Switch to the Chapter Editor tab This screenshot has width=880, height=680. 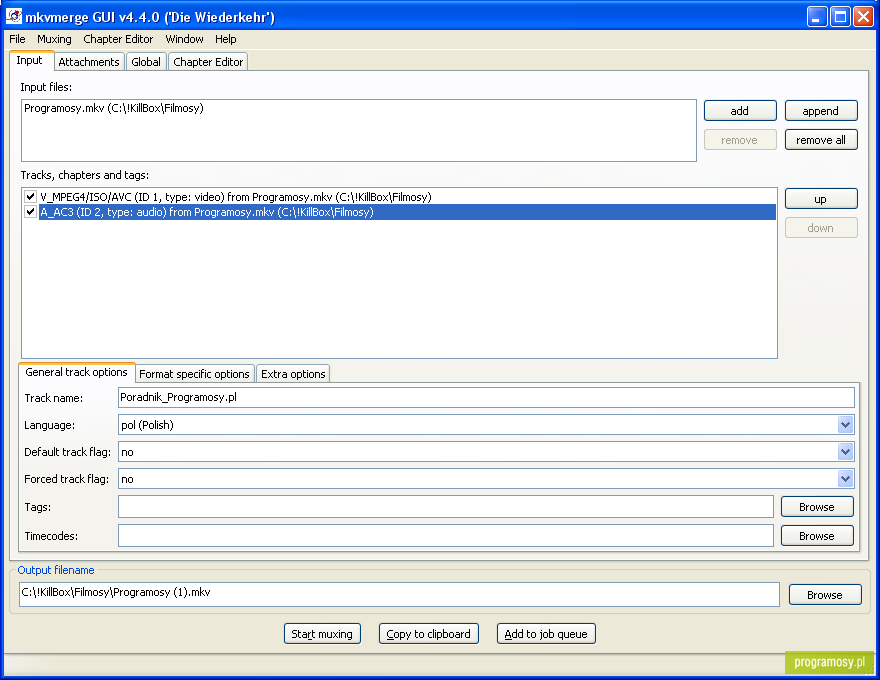[208, 62]
